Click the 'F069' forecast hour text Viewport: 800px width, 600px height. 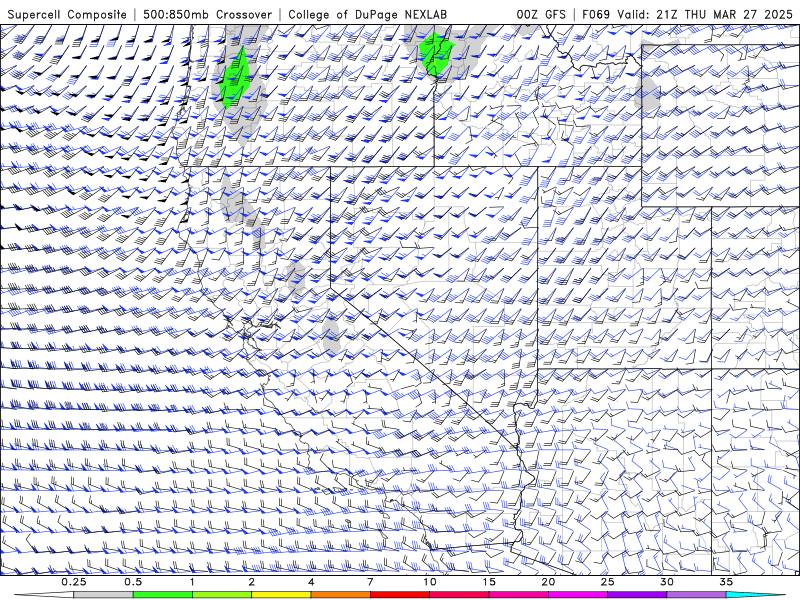click(596, 14)
